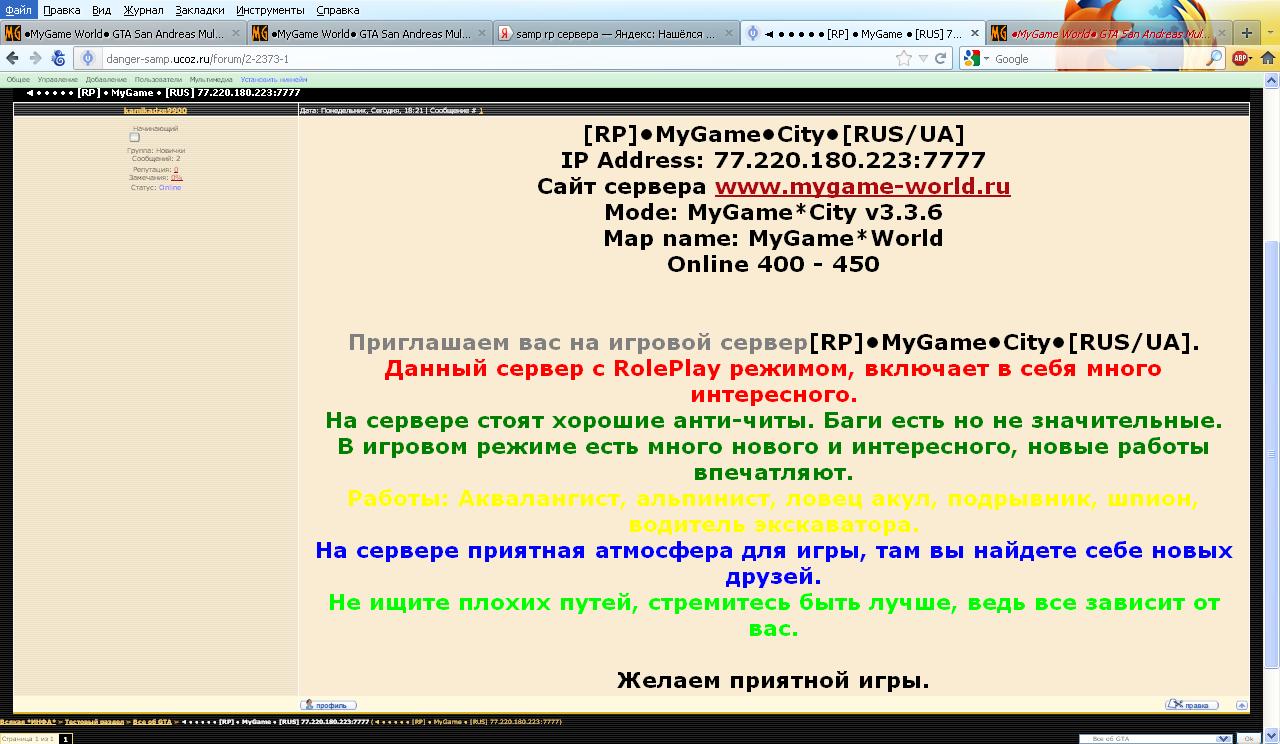Image resolution: width=1280 pixels, height=744 pixels.
Task: Click the профиль button under the post
Action: click(x=329, y=705)
